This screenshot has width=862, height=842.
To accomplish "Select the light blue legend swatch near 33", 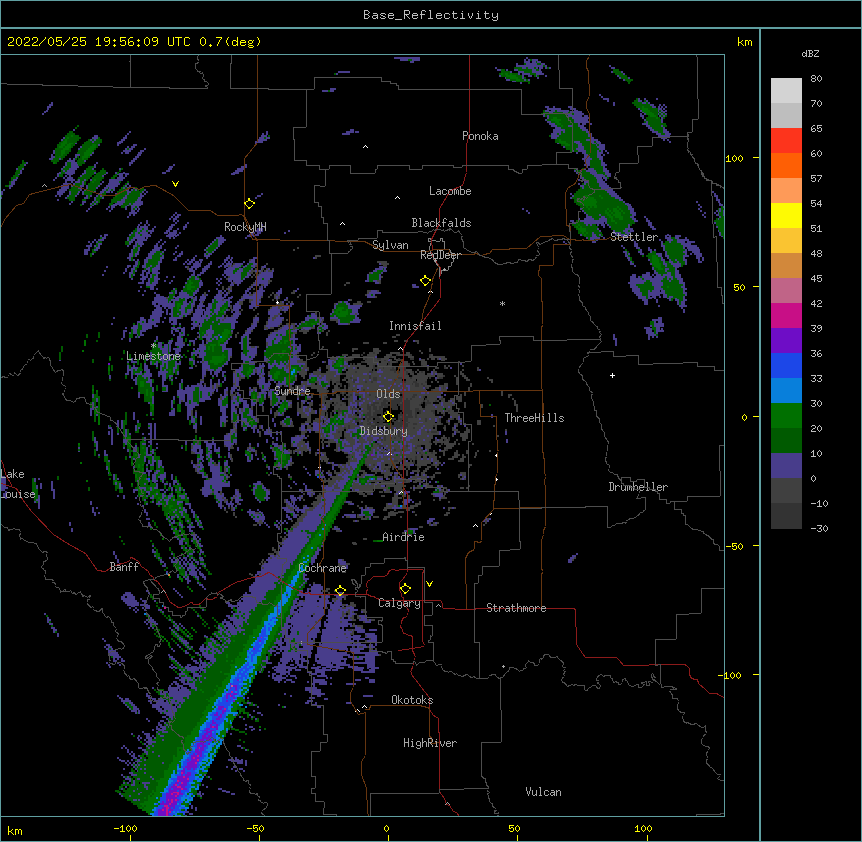I will 786,390.
